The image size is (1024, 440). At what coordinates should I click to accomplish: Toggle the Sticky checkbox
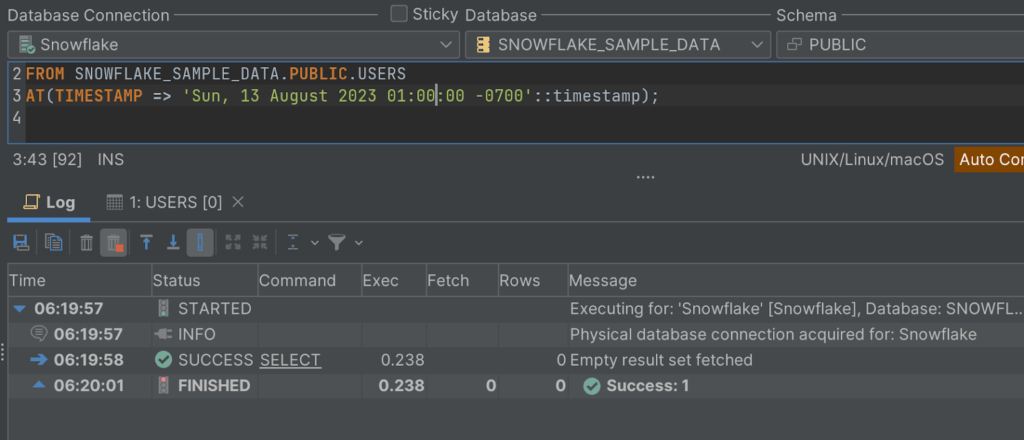(398, 14)
